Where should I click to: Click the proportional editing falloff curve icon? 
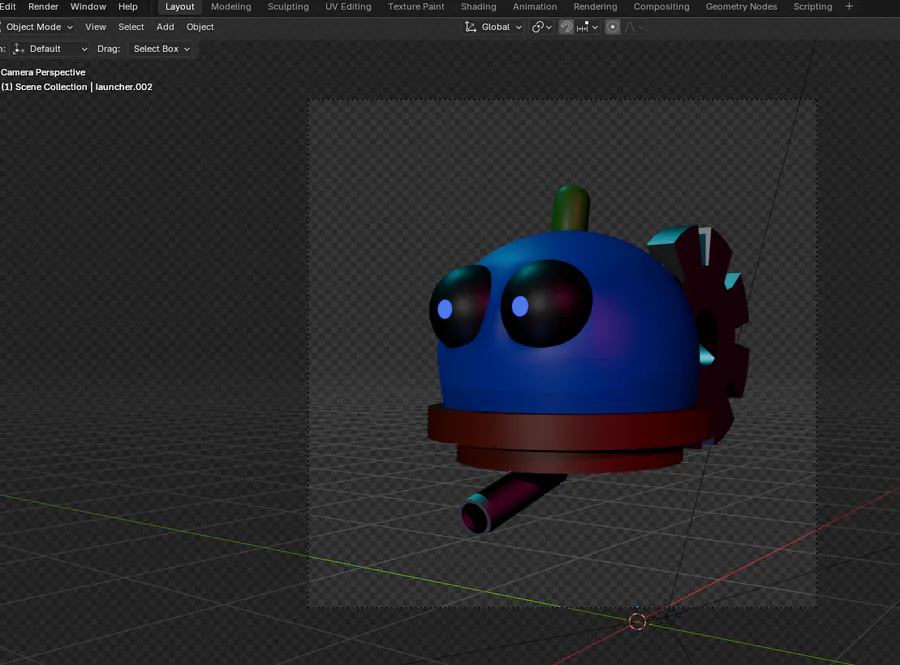pyautogui.click(x=631, y=27)
